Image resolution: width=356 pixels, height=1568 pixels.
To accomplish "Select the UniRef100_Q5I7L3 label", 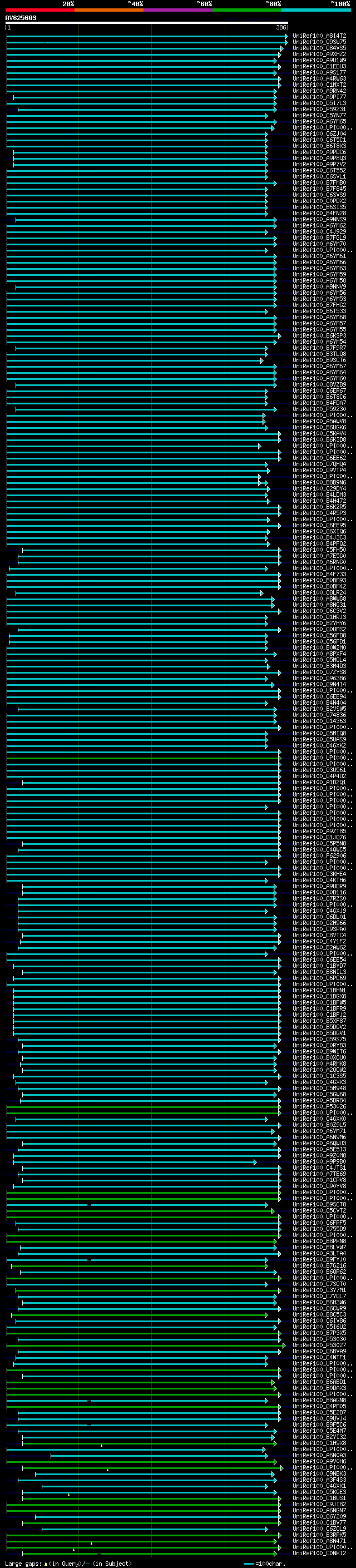I will click(319, 103).
